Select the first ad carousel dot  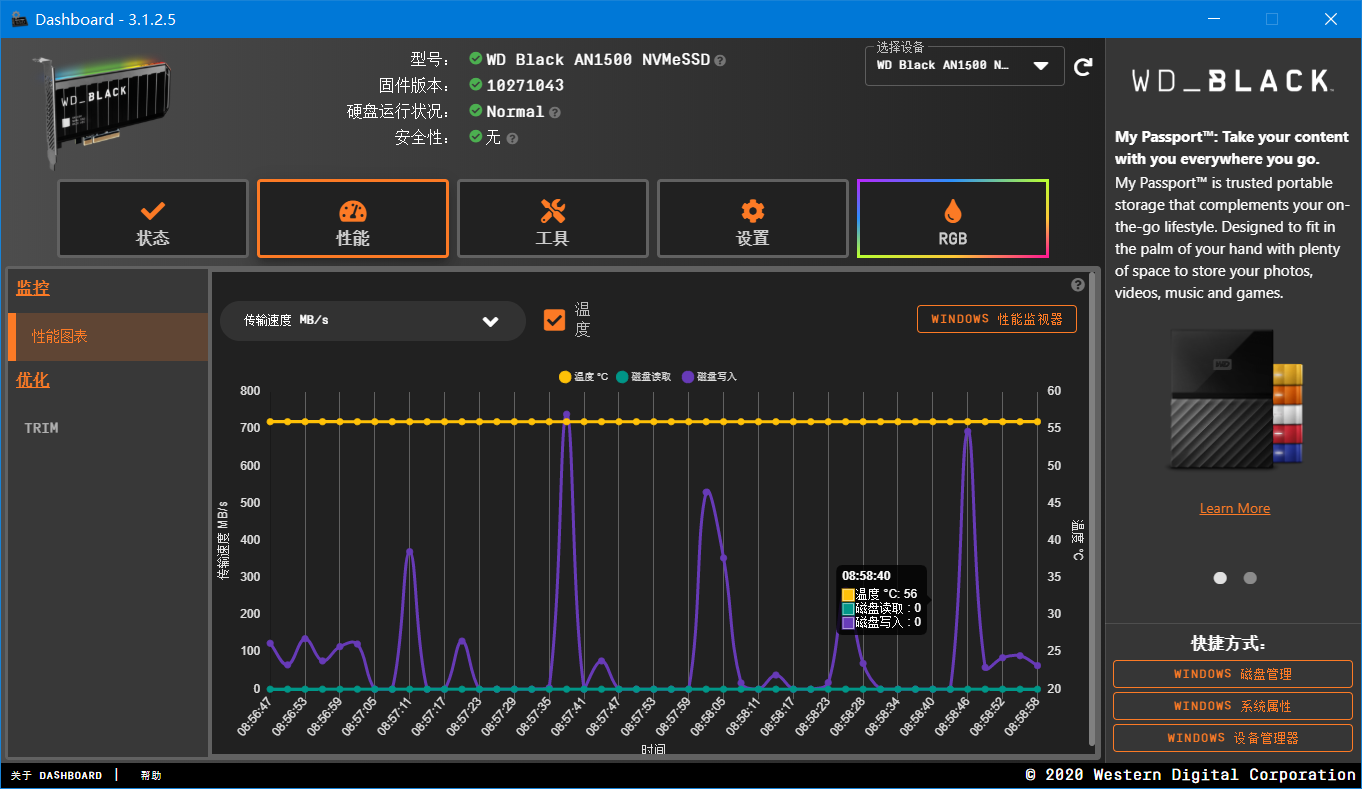pyautogui.click(x=1220, y=578)
